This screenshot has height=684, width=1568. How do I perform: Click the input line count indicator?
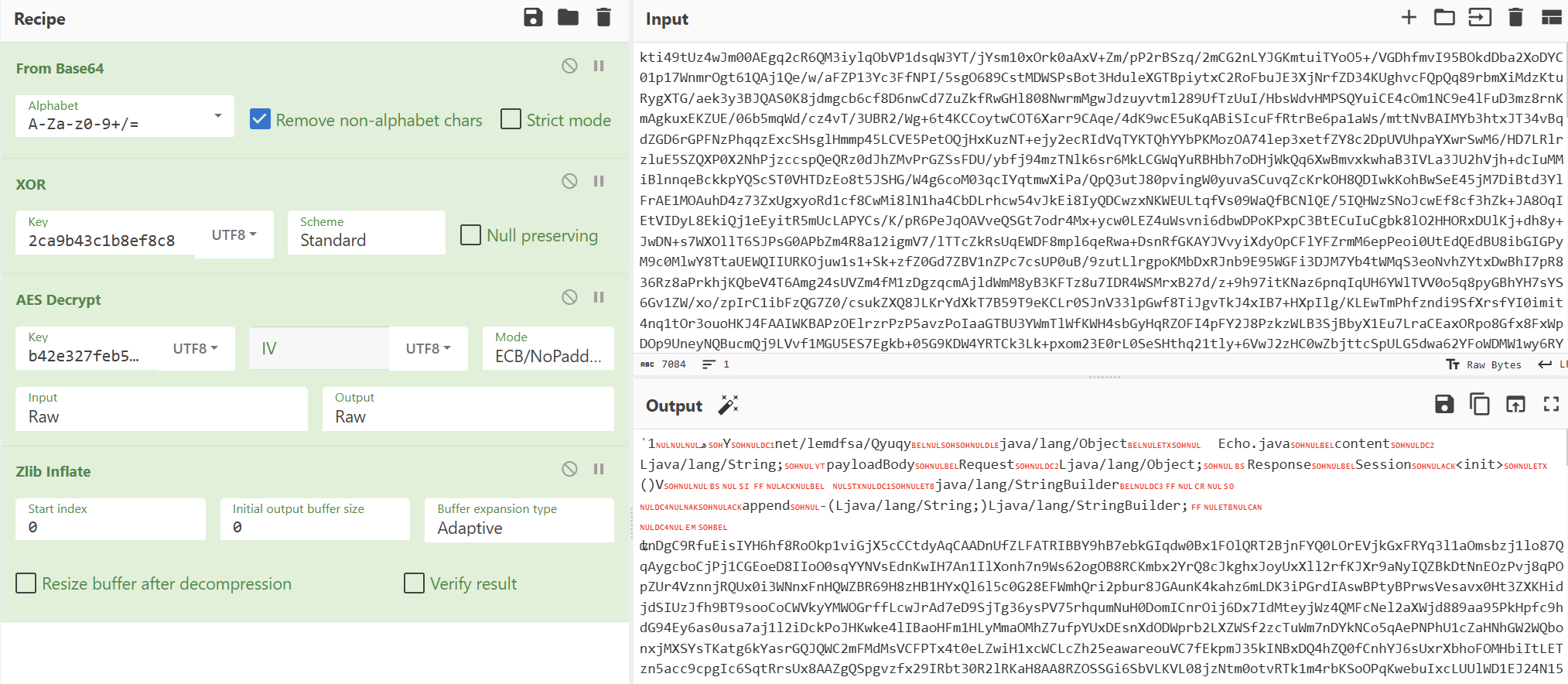(x=716, y=364)
